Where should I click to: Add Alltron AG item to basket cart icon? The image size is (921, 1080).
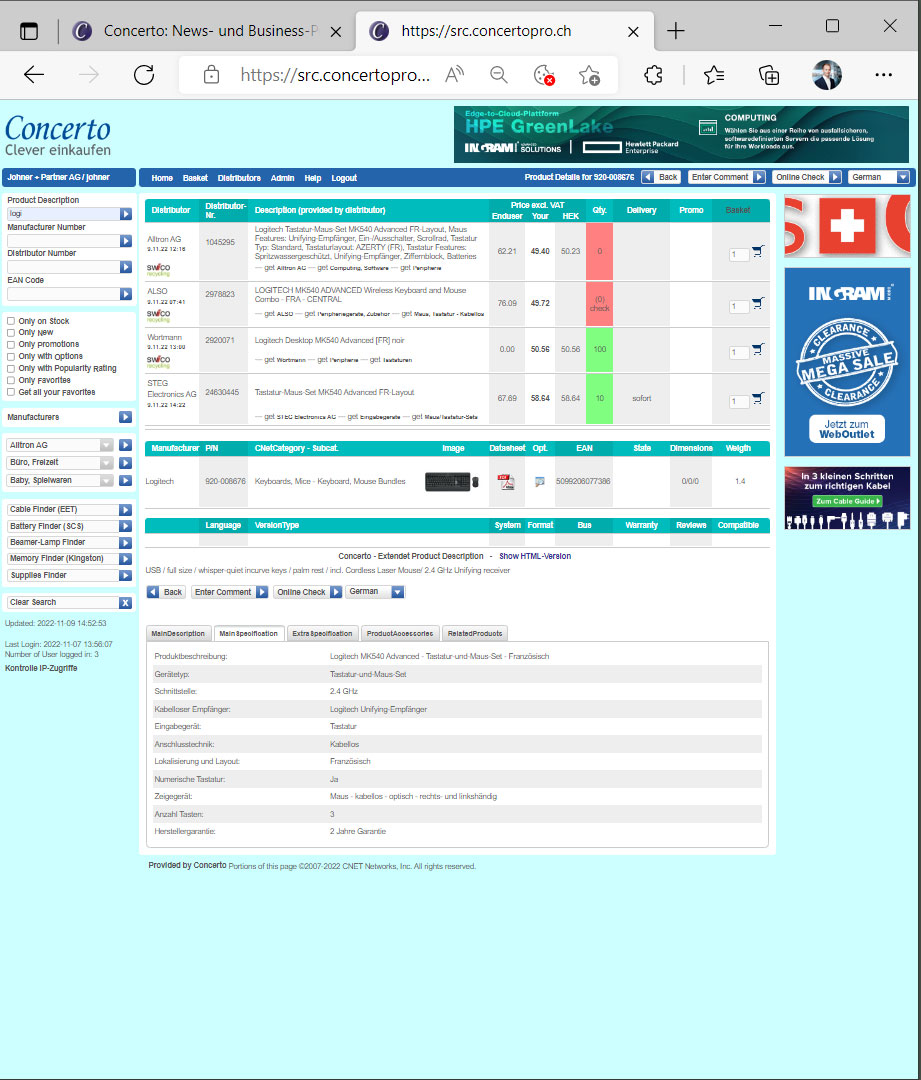758,251
